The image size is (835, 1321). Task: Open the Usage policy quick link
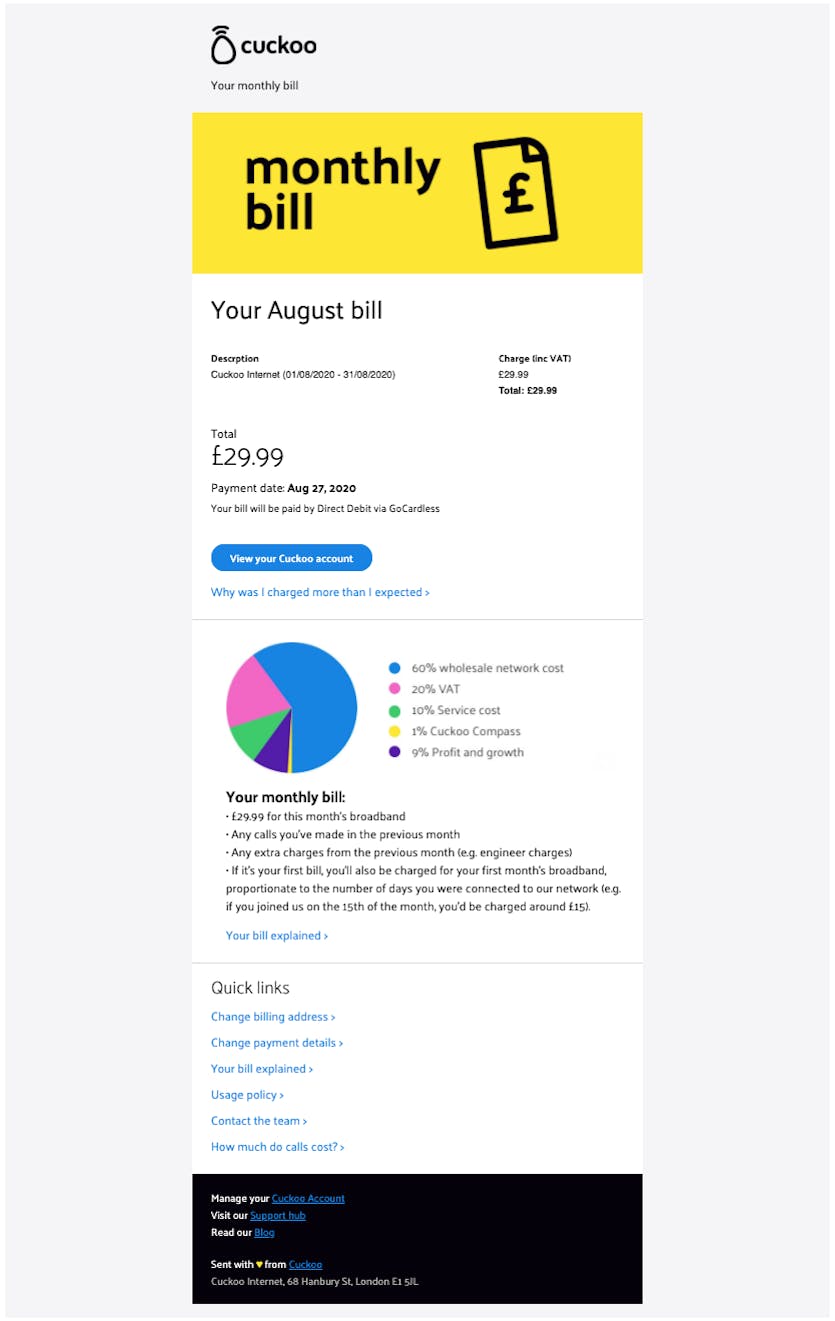[x=247, y=1095]
